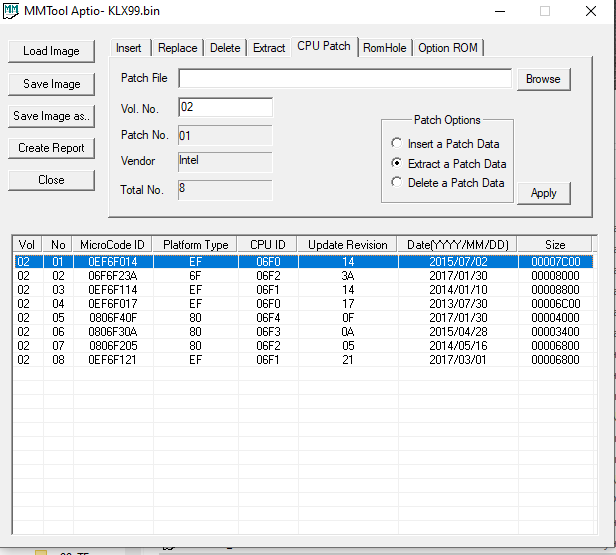Click CPU ID cell 06F4
616x555 pixels.
268,318
